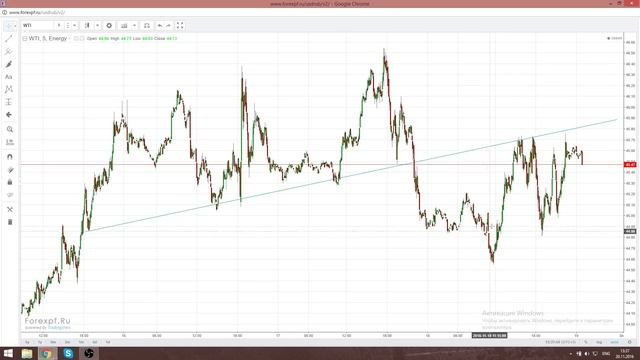
Task: Lock all drawing tools
Action: point(10,182)
